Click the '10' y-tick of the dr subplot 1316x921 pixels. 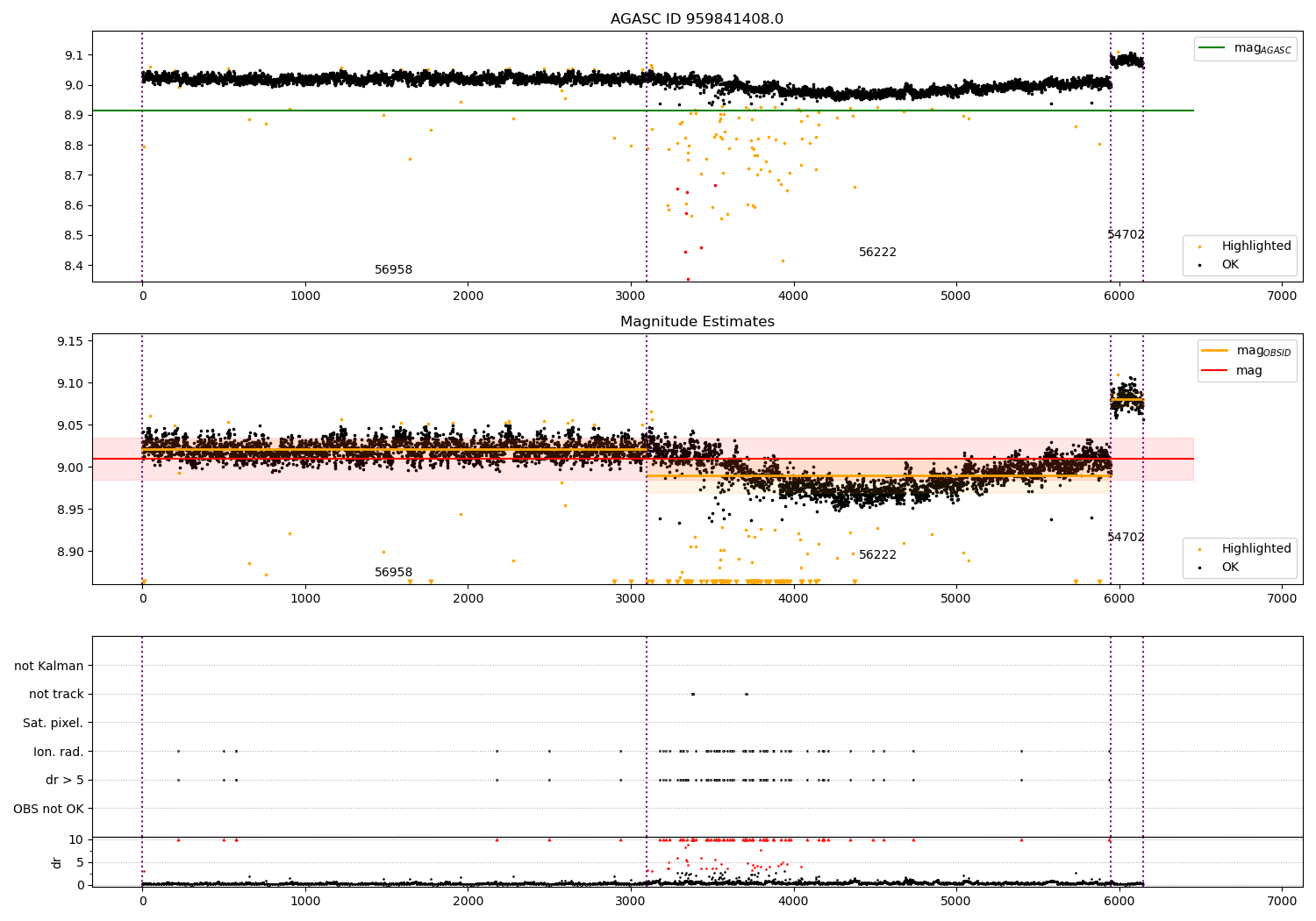[x=76, y=839]
